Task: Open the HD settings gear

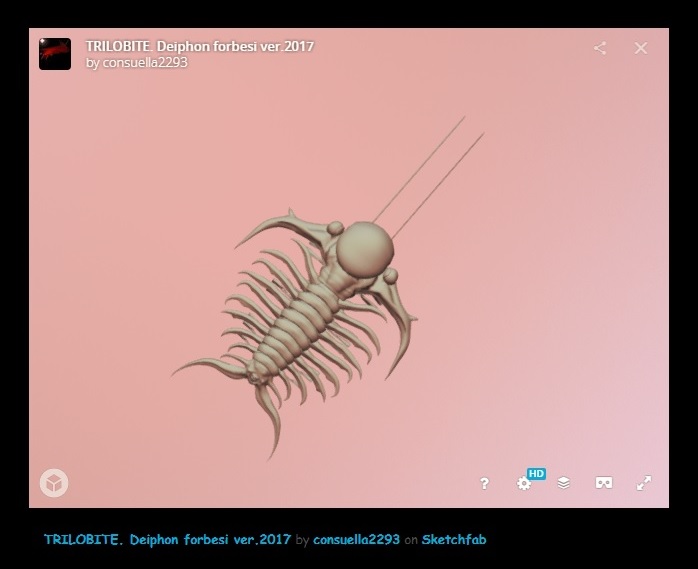Action: coord(524,484)
